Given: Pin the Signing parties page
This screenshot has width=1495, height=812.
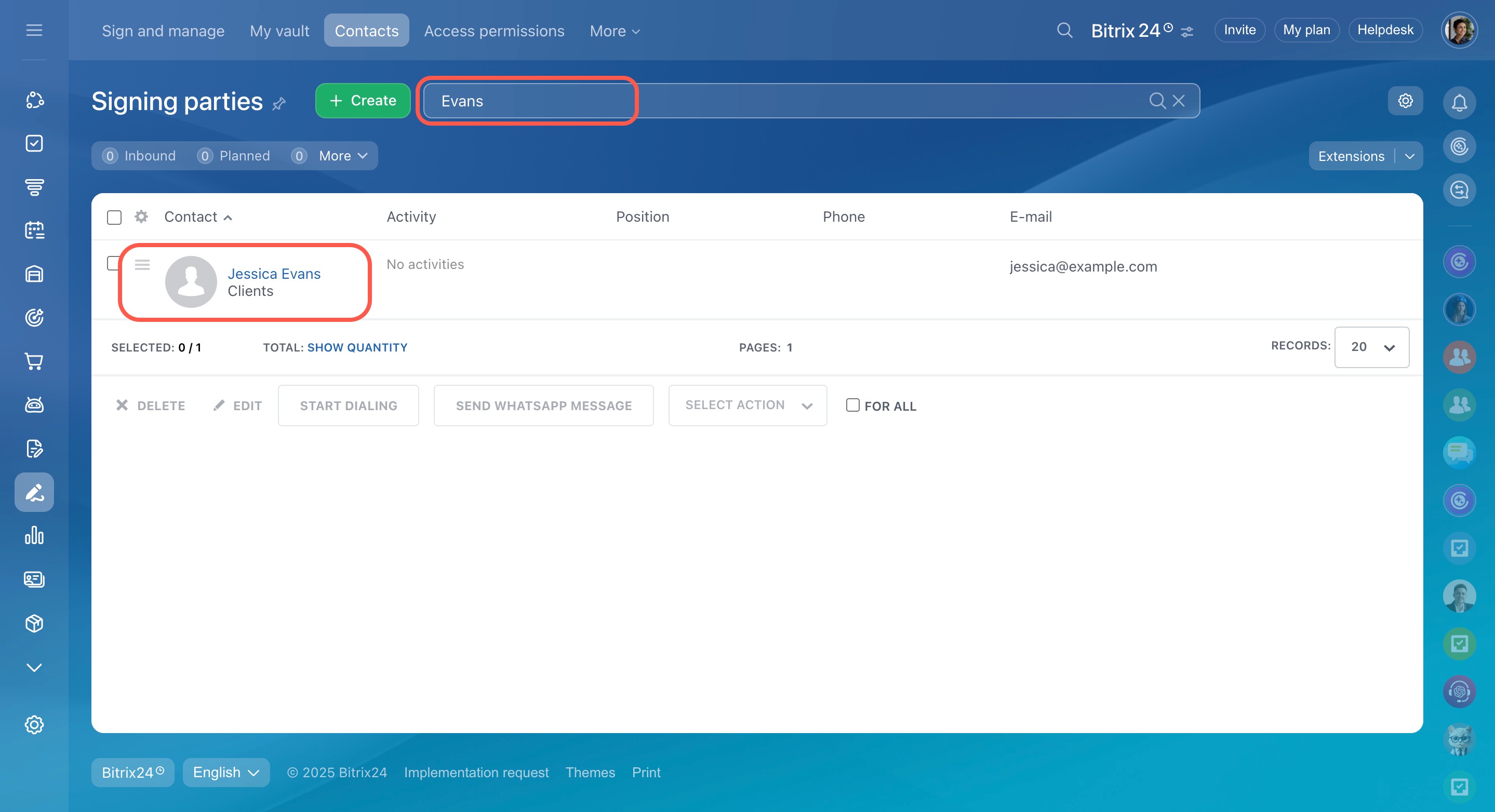Looking at the screenshot, I should tap(279, 103).
